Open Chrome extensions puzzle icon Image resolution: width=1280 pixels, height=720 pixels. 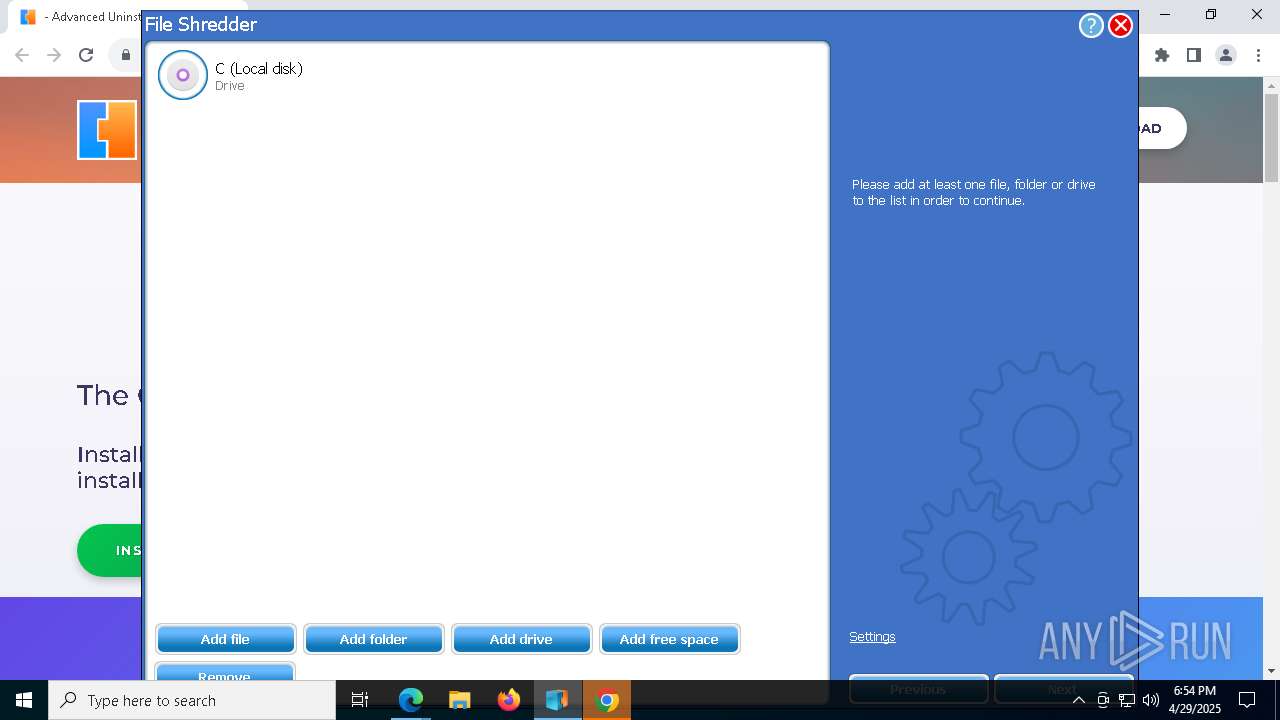coord(1162,55)
